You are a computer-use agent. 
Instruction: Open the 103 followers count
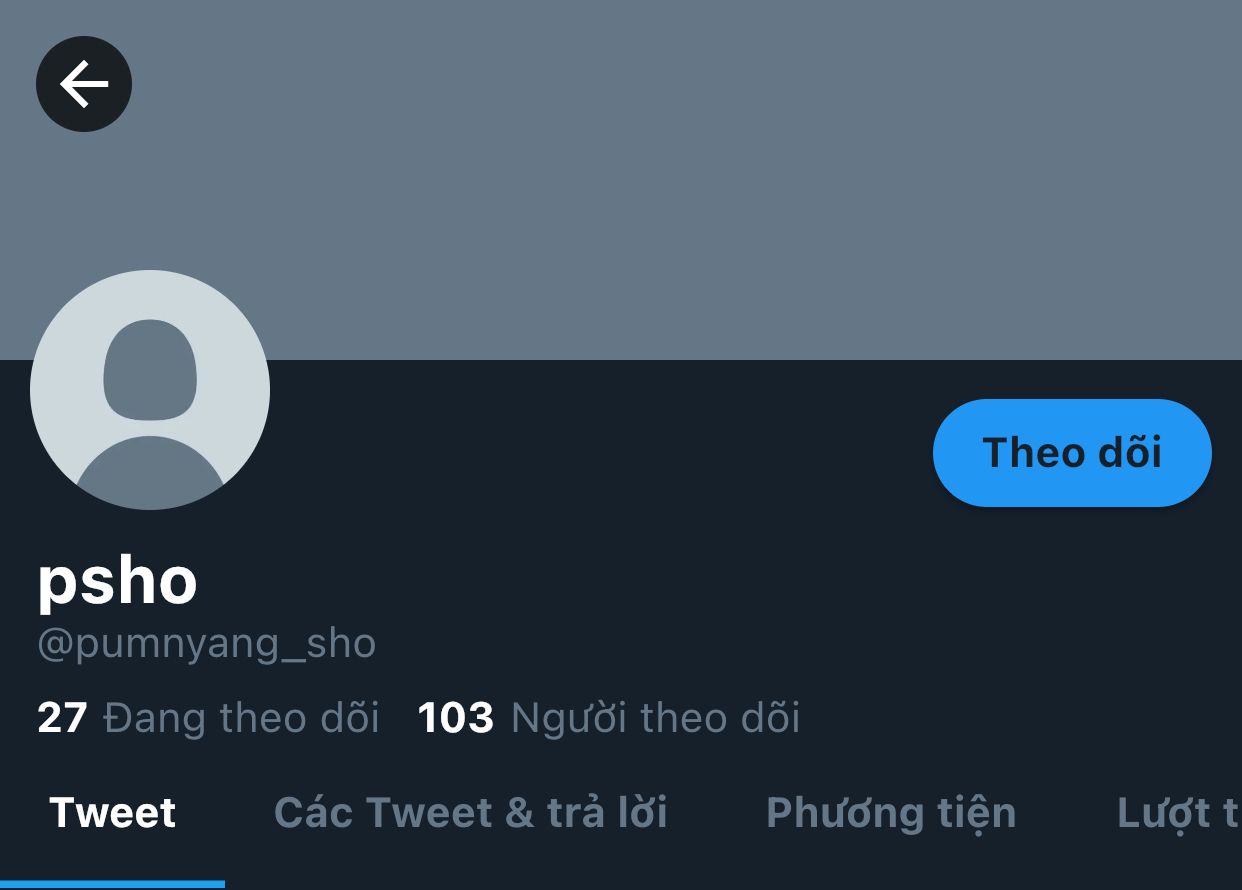(455, 718)
